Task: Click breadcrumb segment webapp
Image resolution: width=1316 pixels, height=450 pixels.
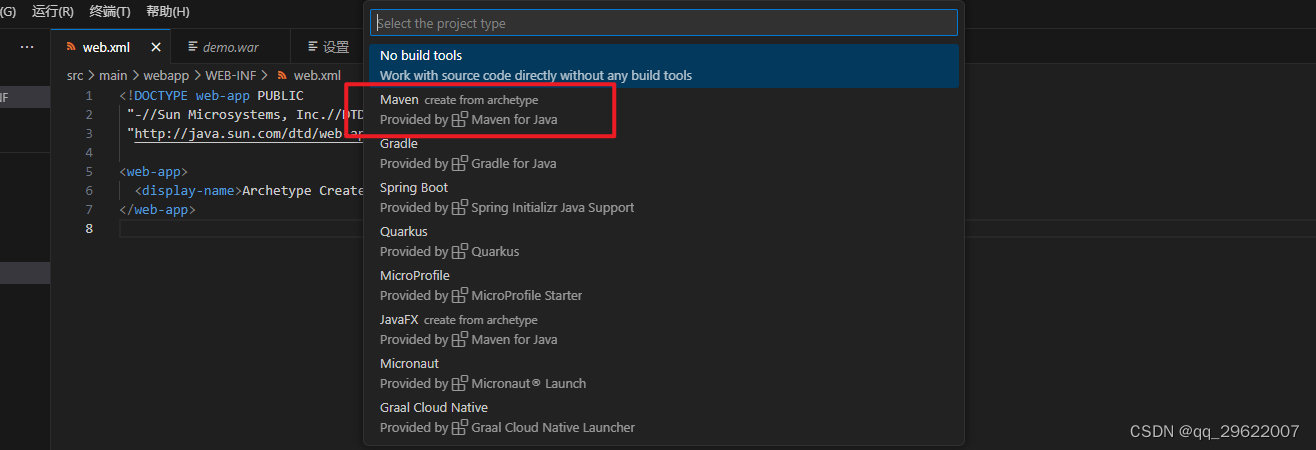Action: (x=167, y=75)
